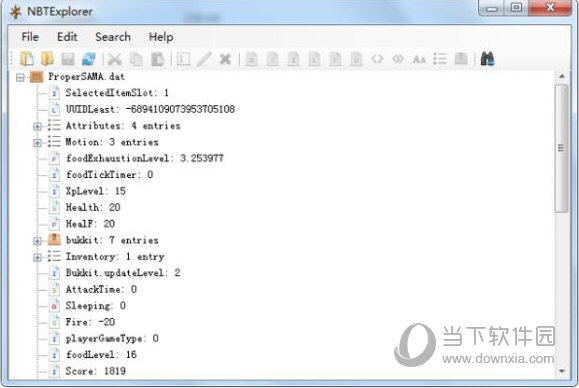Select the Fire: -20 row
Viewport: 579px width, 388px height.
pos(90,322)
